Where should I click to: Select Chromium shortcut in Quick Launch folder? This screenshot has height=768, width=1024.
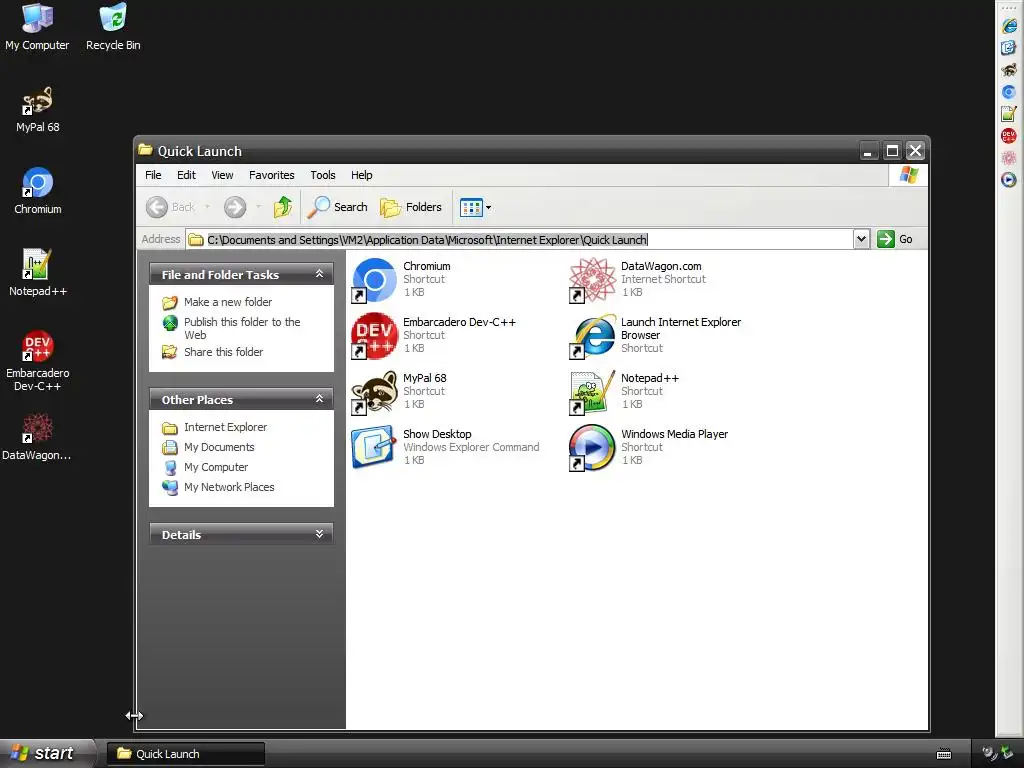coord(402,280)
